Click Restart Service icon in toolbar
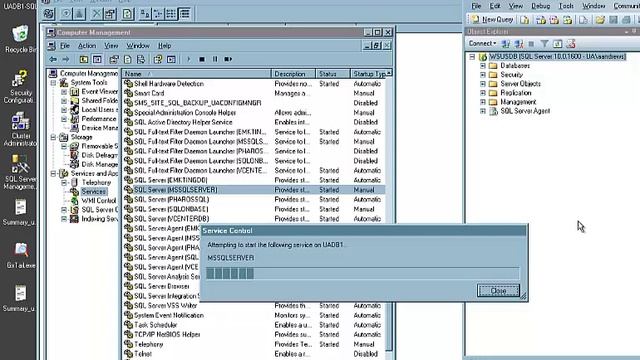This screenshot has width=640, height=360. click(x=228, y=59)
